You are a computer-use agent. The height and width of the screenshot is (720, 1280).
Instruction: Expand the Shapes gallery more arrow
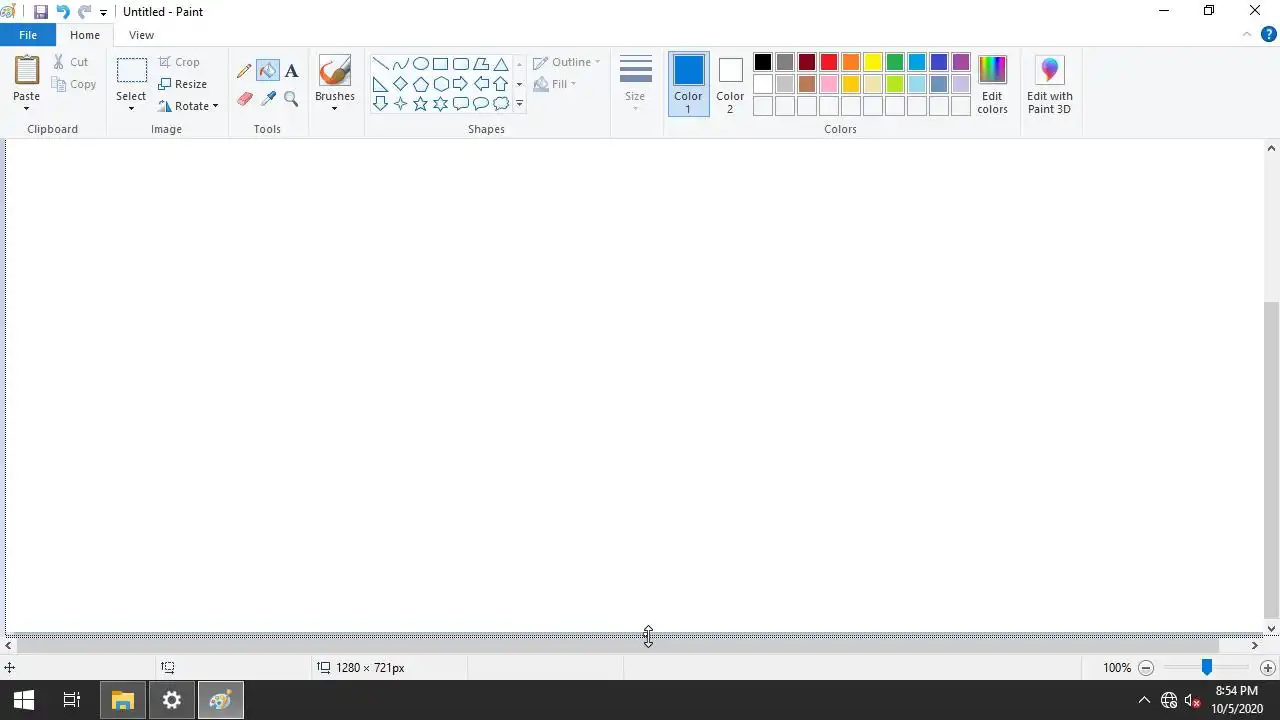pyautogui.click(x=519, y=103)
